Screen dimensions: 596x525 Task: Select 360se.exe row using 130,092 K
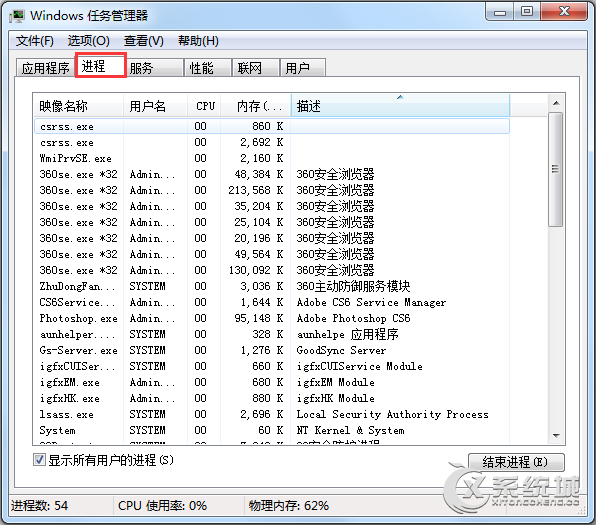pyautogui.click(x=272, y=270)
